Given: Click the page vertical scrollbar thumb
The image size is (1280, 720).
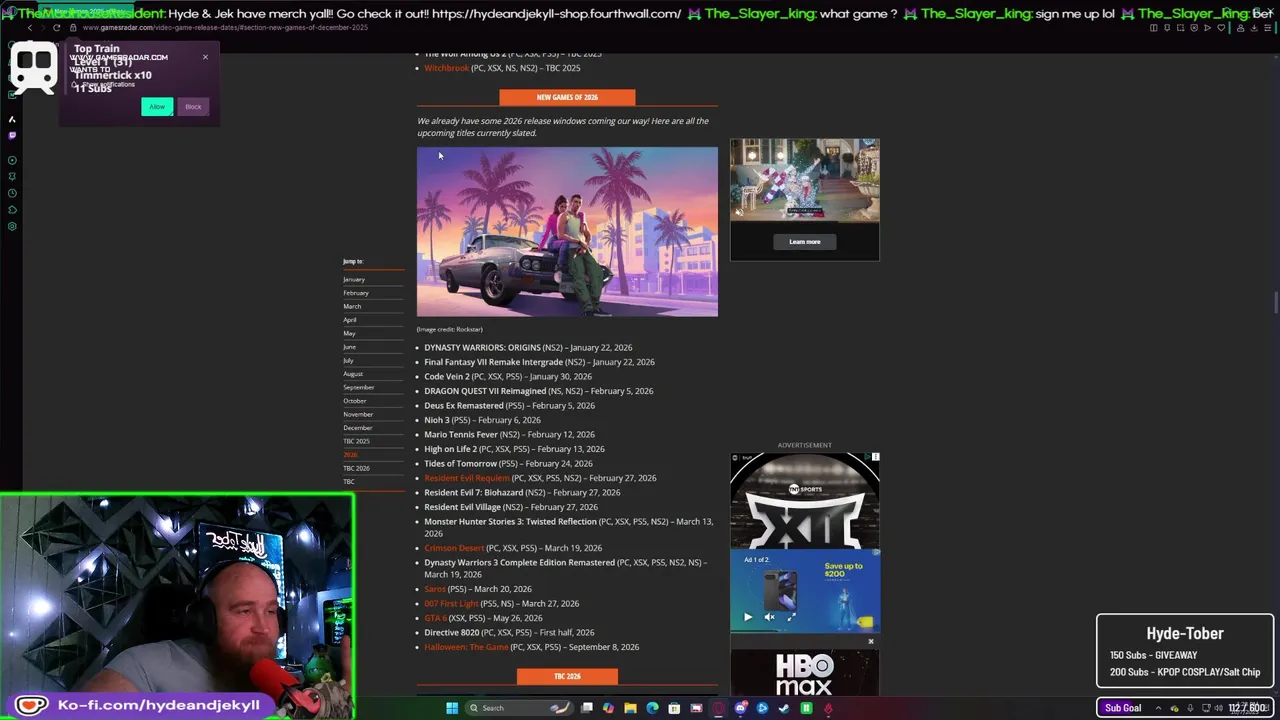Looking at the screenshot, I should point(1275,302).
